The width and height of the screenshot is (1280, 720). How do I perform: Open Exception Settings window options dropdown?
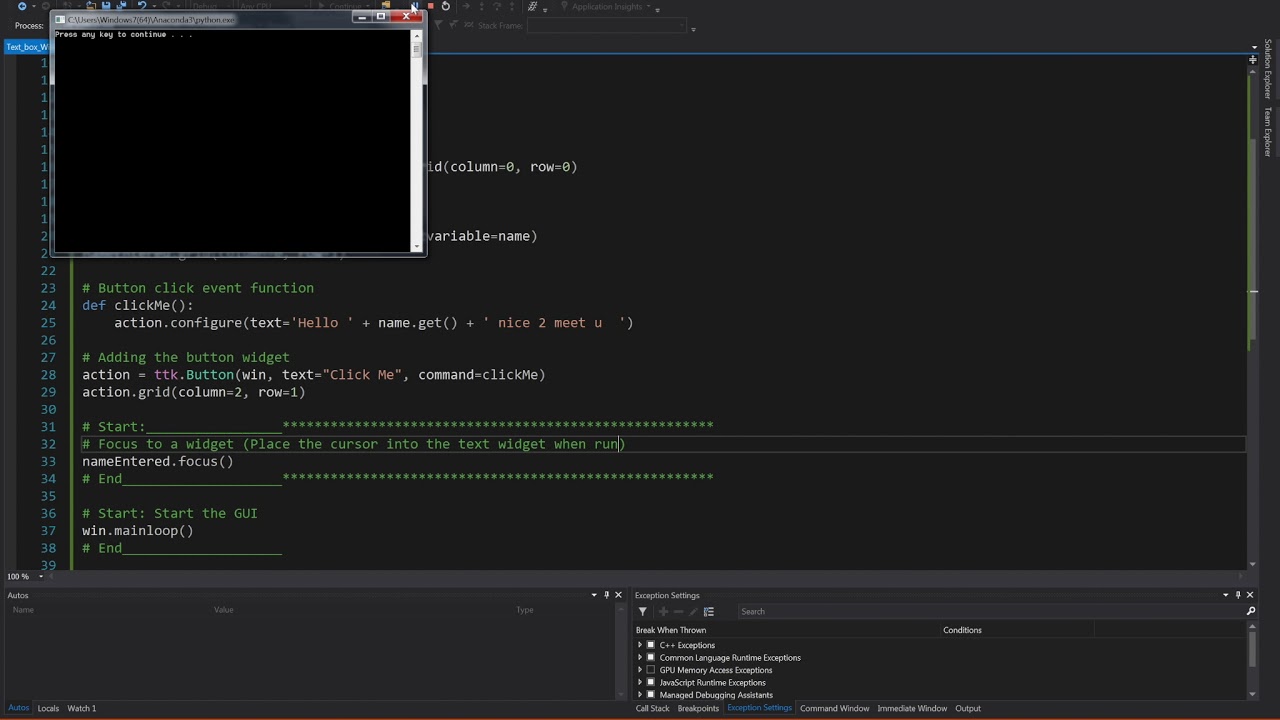tap(1226, 595)
